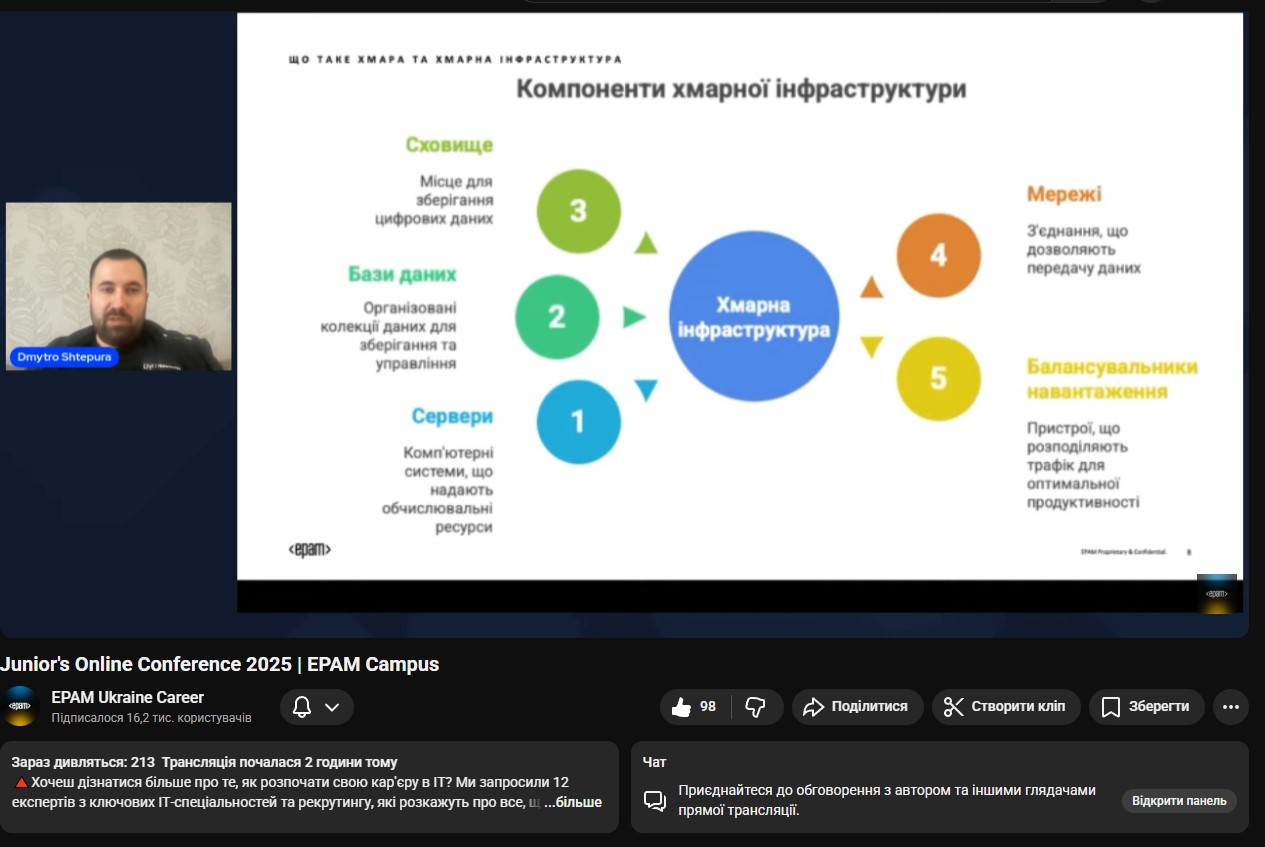Click the Поділитися share arrow button
Screen dimensions: 1265x847
pyautogui.click(x=856, y=707)
